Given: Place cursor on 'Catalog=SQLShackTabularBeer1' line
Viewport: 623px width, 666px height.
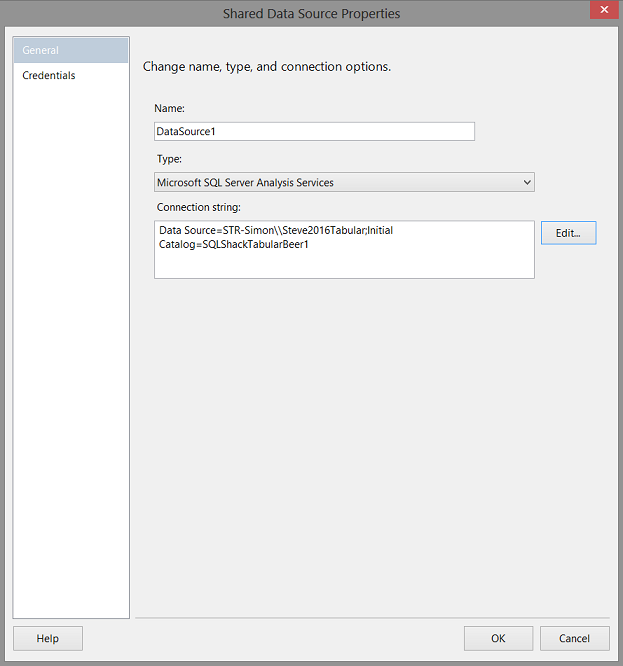Looking at the screenshot, I should coord(234,244).
